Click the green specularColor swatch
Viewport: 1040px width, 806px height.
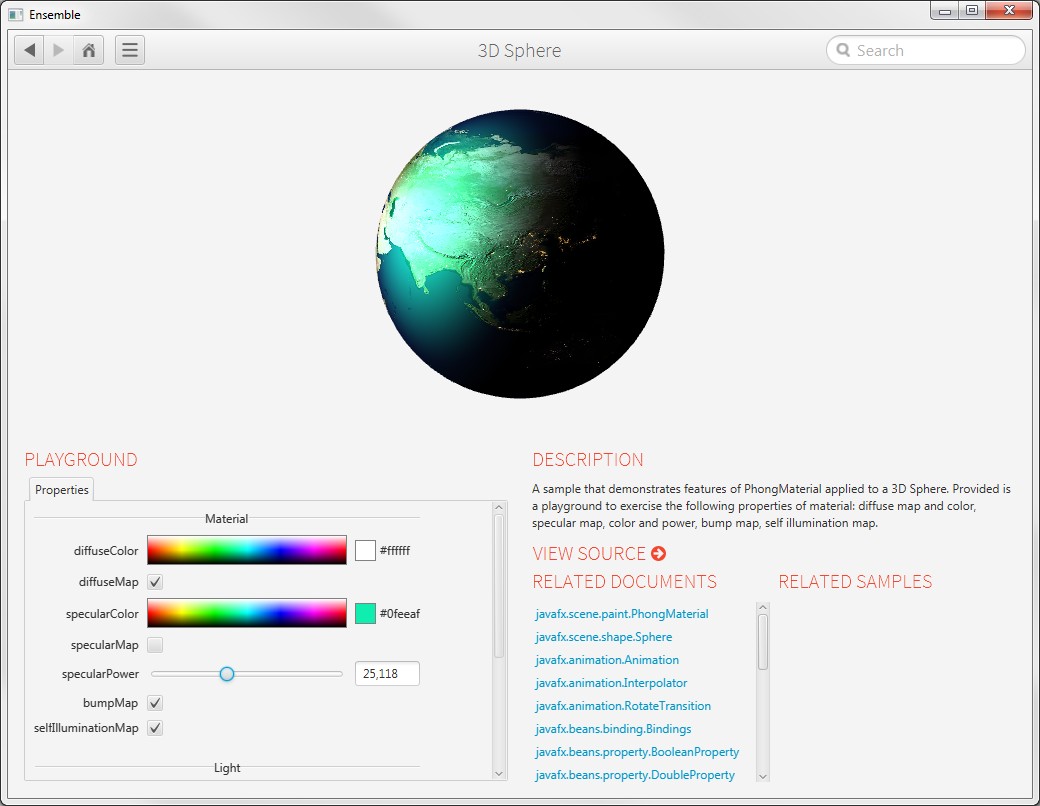pos(365,613)
